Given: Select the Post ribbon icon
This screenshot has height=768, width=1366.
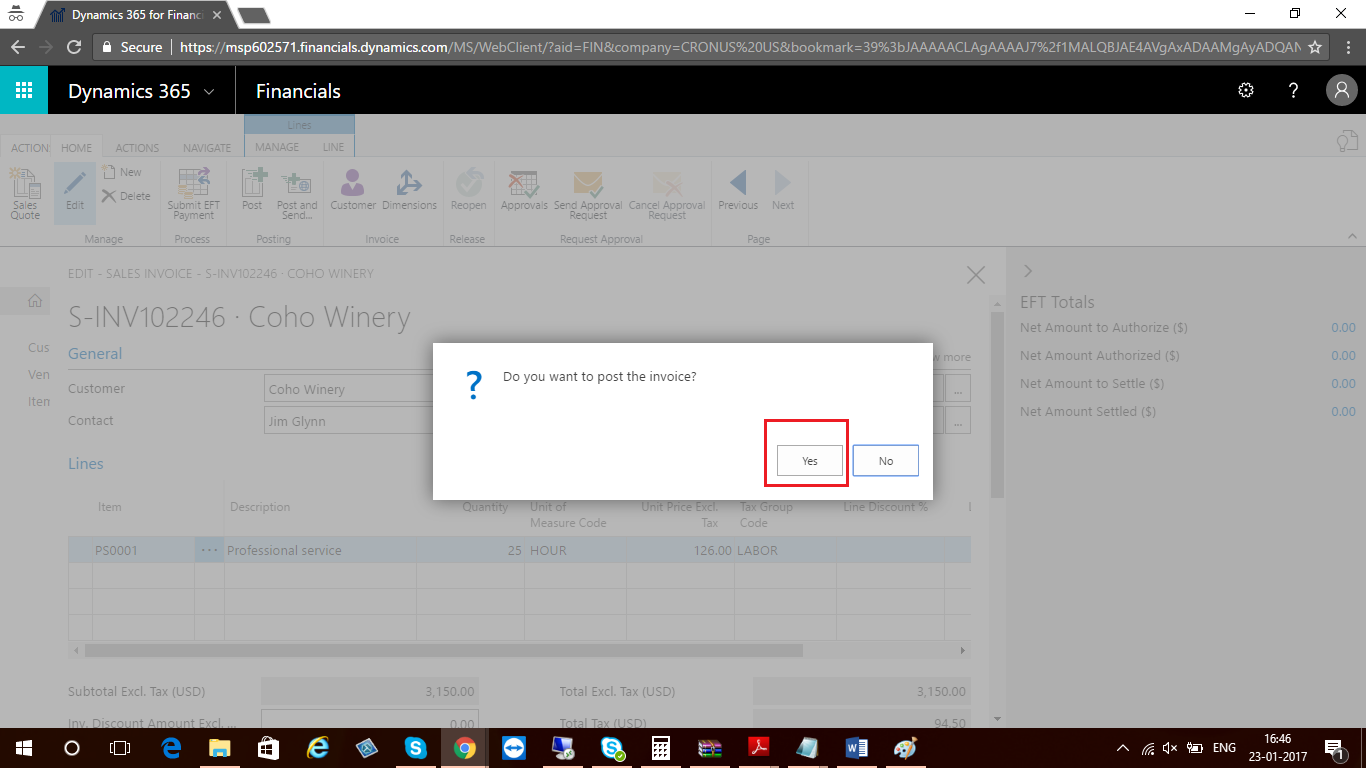Looking at the screenshot, I should click(252, 190).
